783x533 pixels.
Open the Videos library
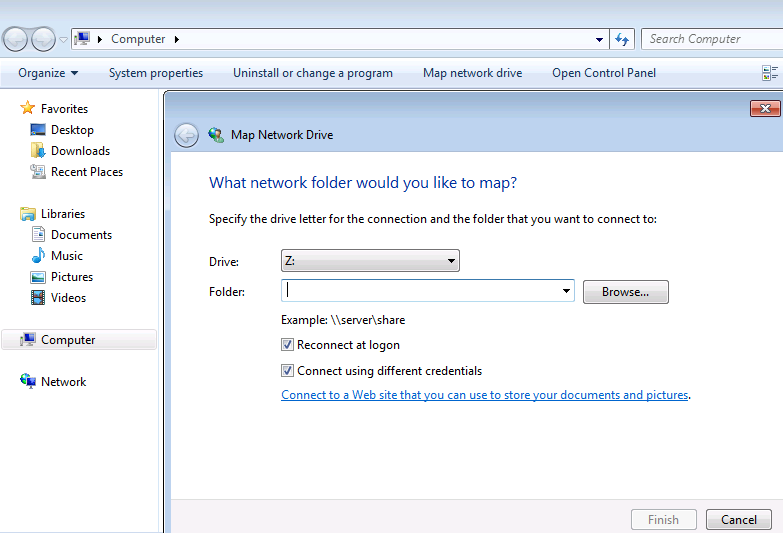tap(68, 298)
